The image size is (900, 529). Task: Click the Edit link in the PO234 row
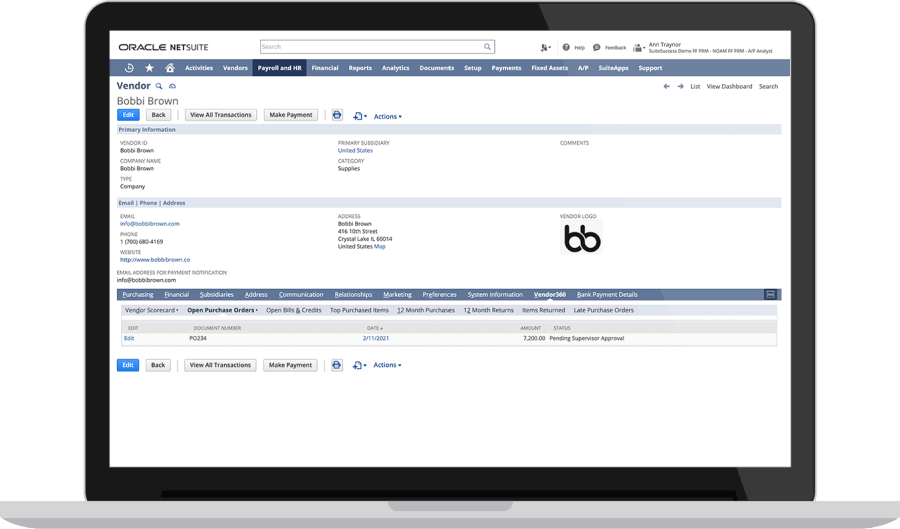point(129,338)
